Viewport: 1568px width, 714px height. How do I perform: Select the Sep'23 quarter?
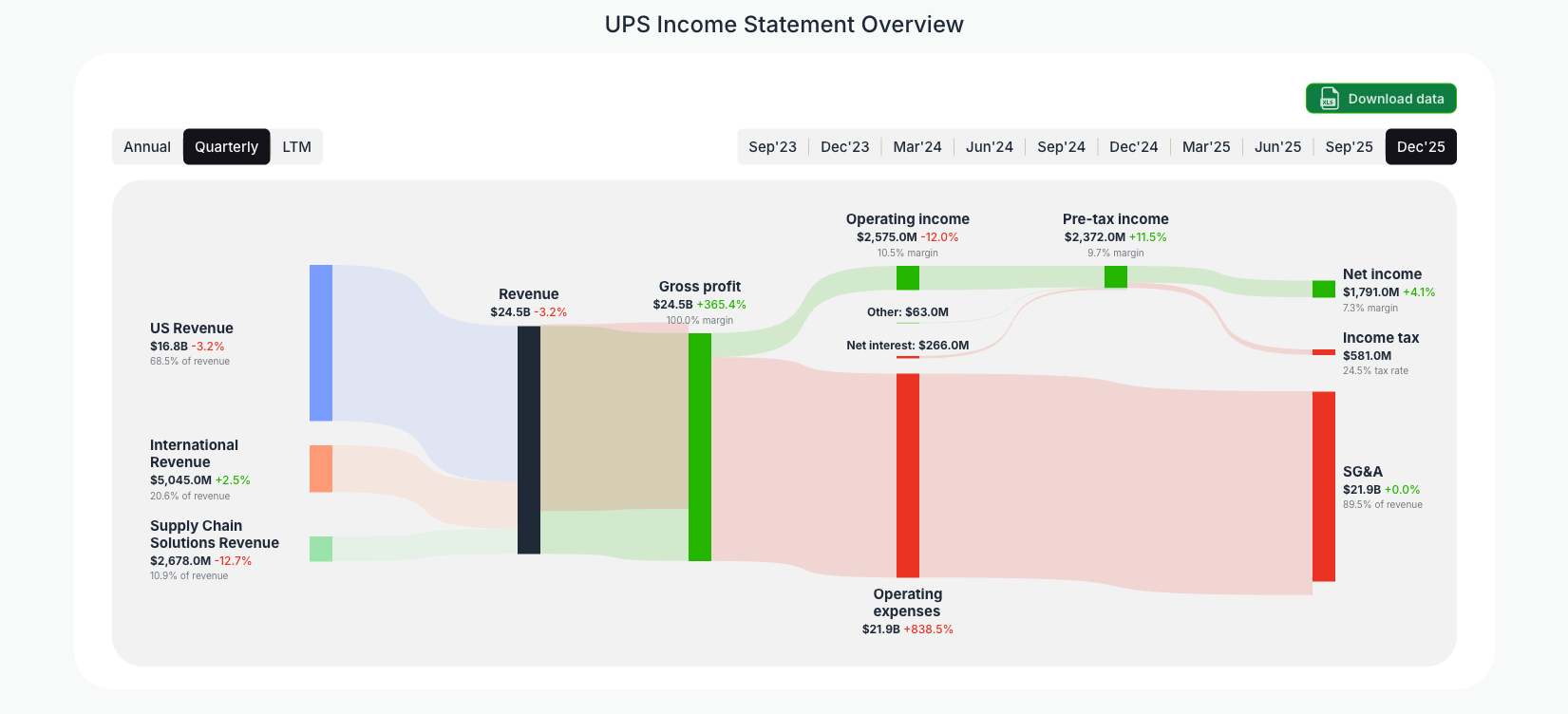coord(772,146)
